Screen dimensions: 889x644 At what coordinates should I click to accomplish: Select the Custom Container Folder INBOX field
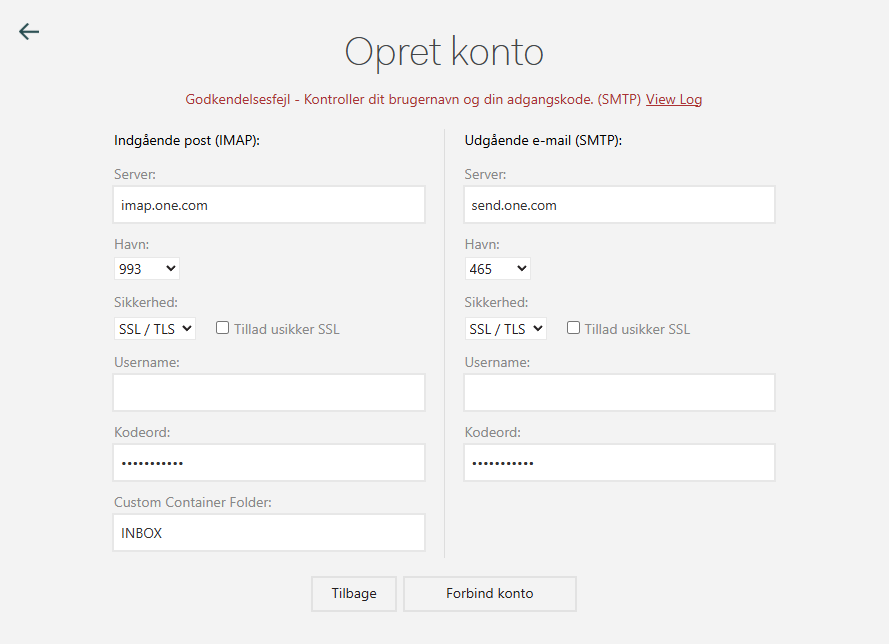(269, 533)
